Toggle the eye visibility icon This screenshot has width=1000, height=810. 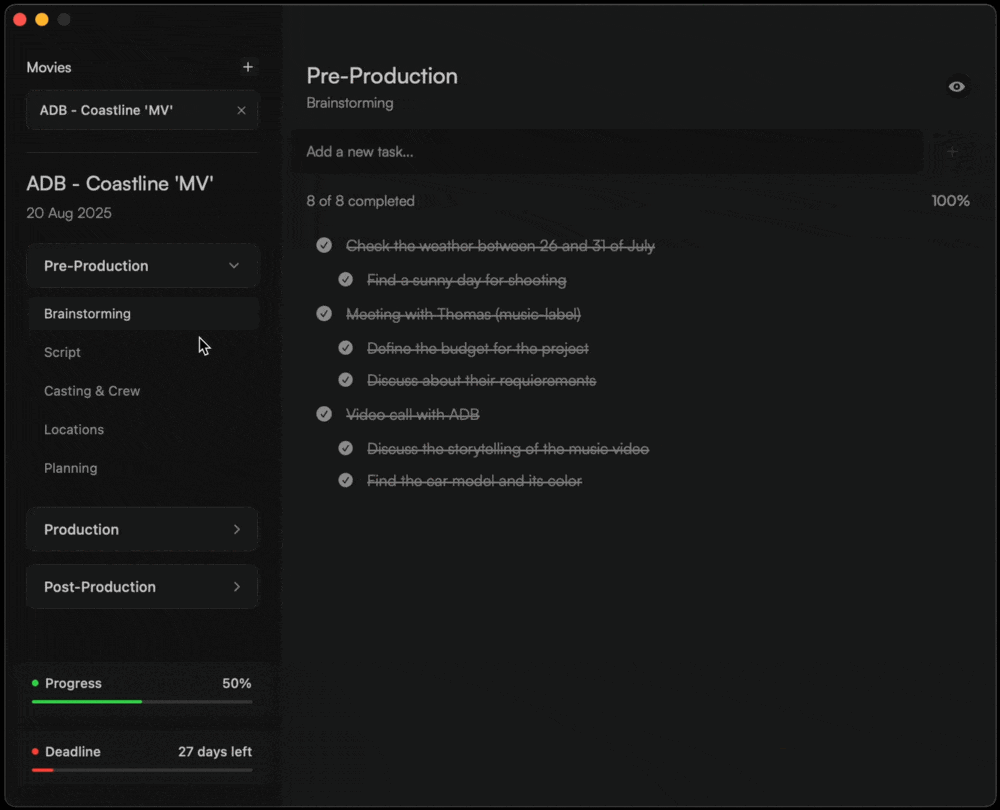coord(957,87)
